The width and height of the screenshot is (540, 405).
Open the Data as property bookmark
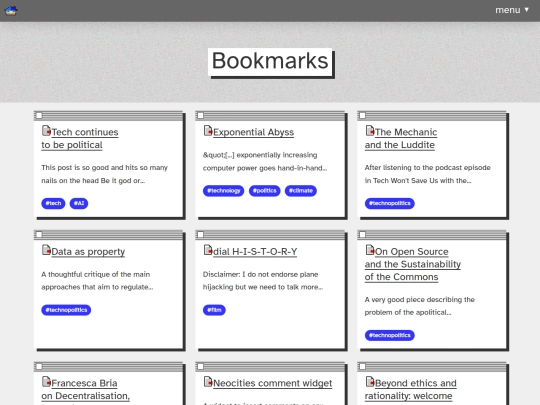(88, 252)
